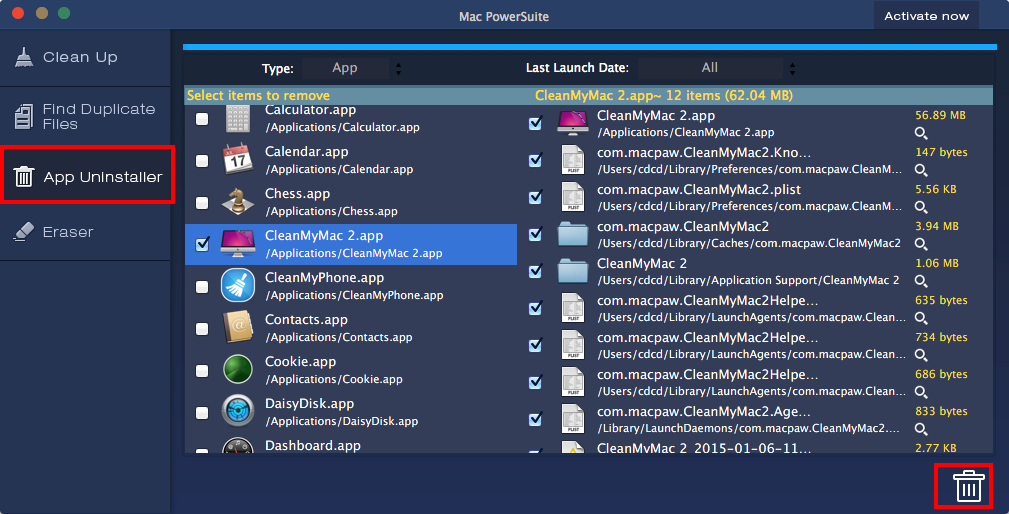Click the stepper arrows beside Type field
The image size is (1009, 514).
(x=398, y=68)
